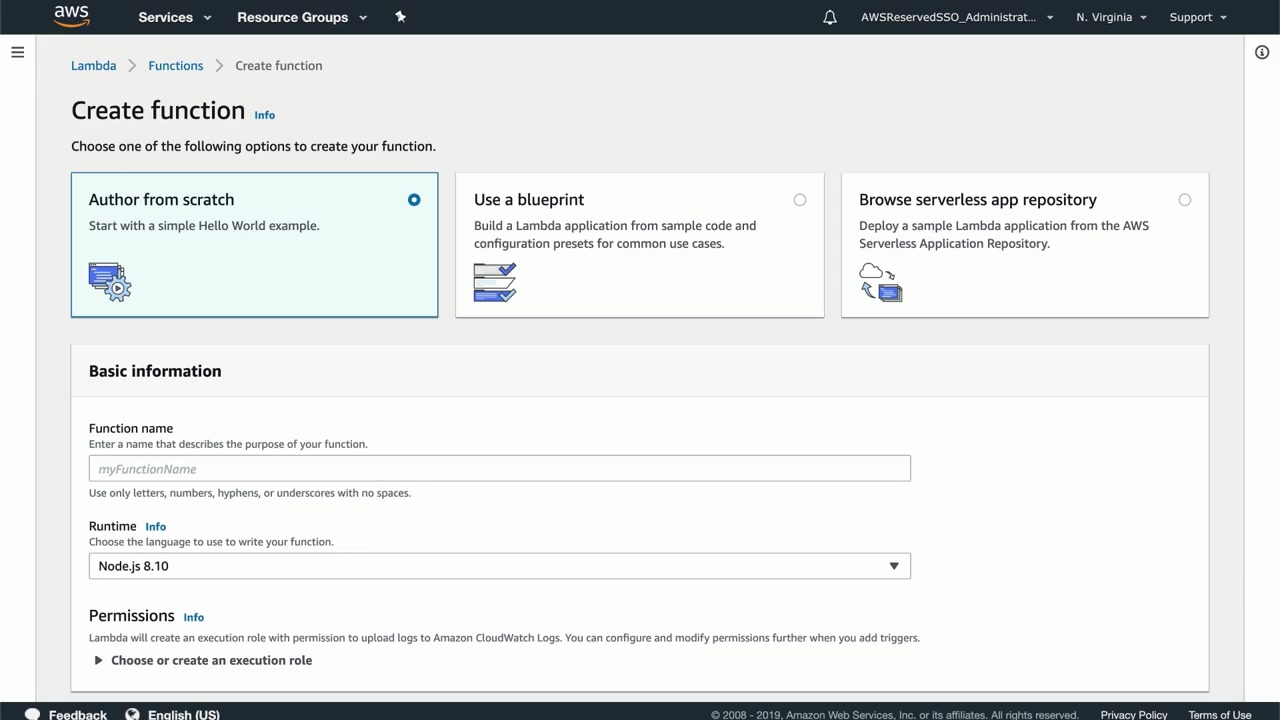
Task: Open the Services menu
Action: coord(174,17)
